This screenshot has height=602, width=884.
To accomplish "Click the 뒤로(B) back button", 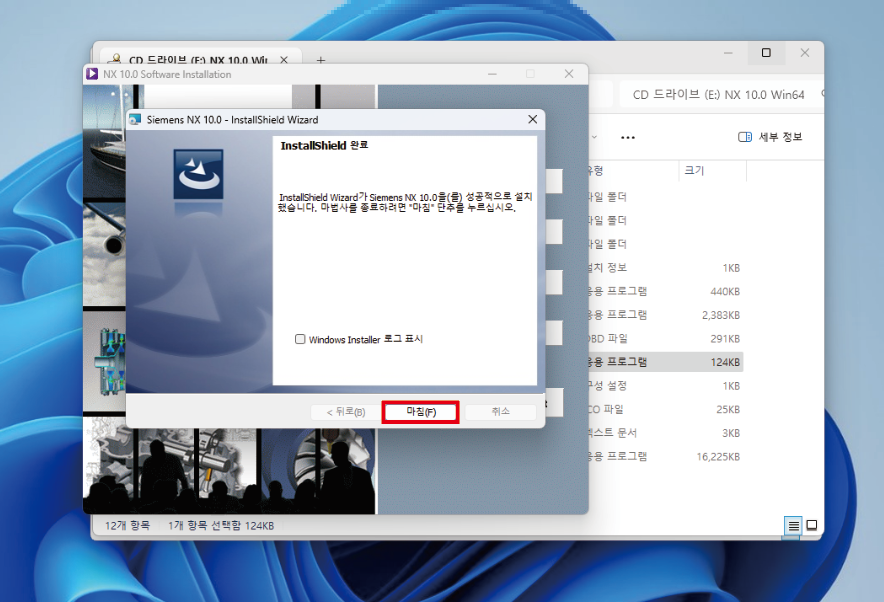I will point(346,412).
